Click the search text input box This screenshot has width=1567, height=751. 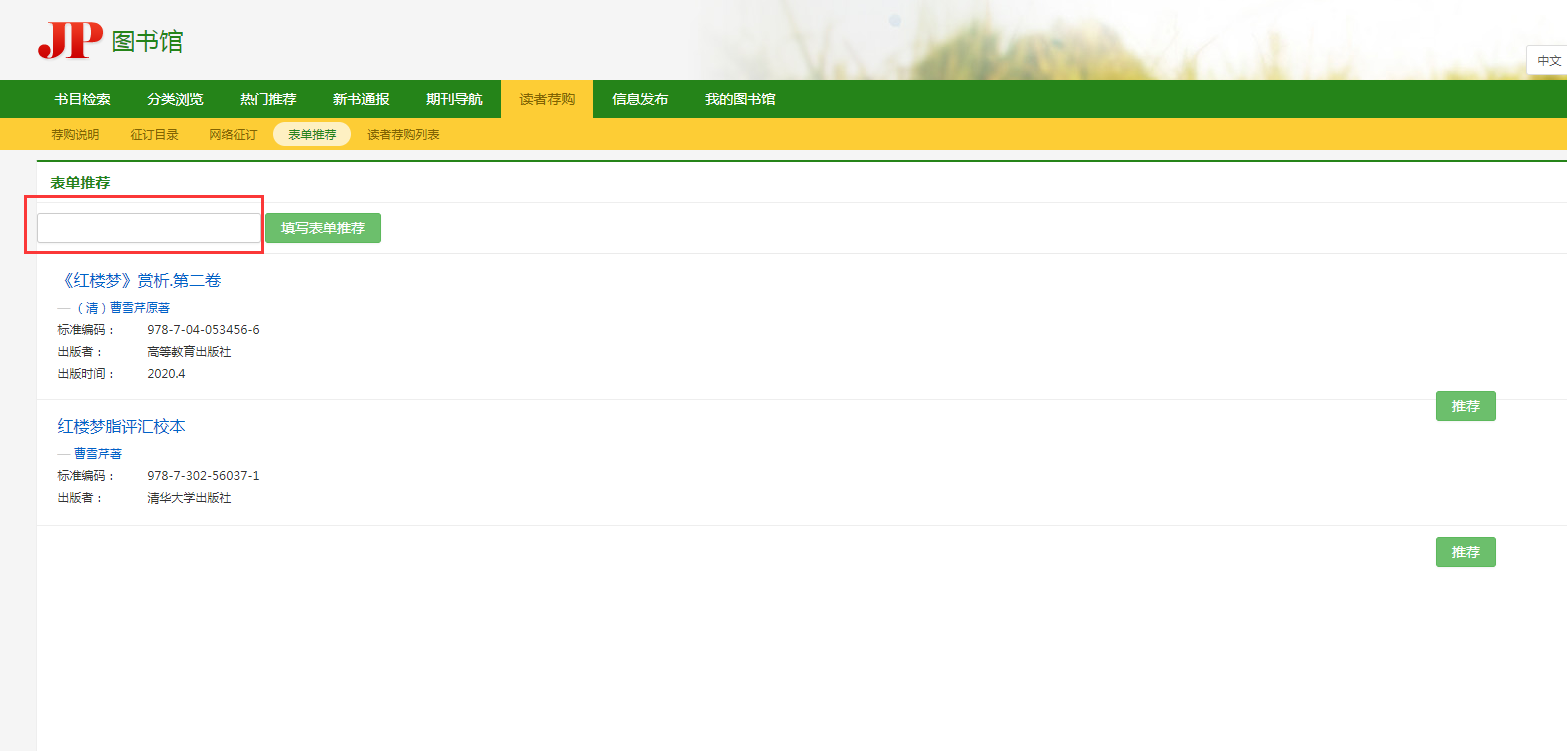click(x=149, y=228)
